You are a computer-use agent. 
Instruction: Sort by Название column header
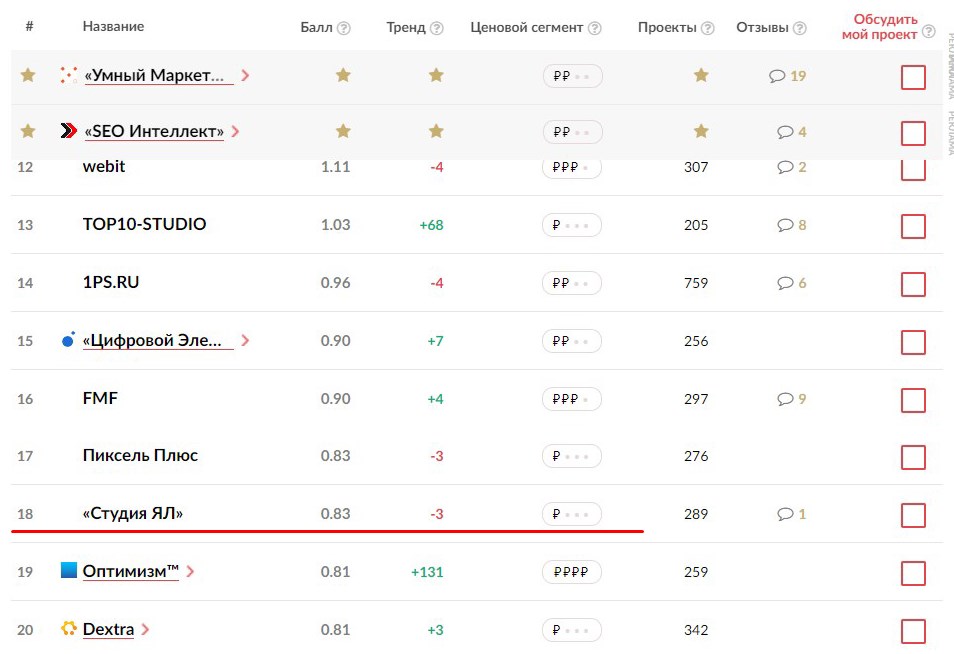point(113,26)
